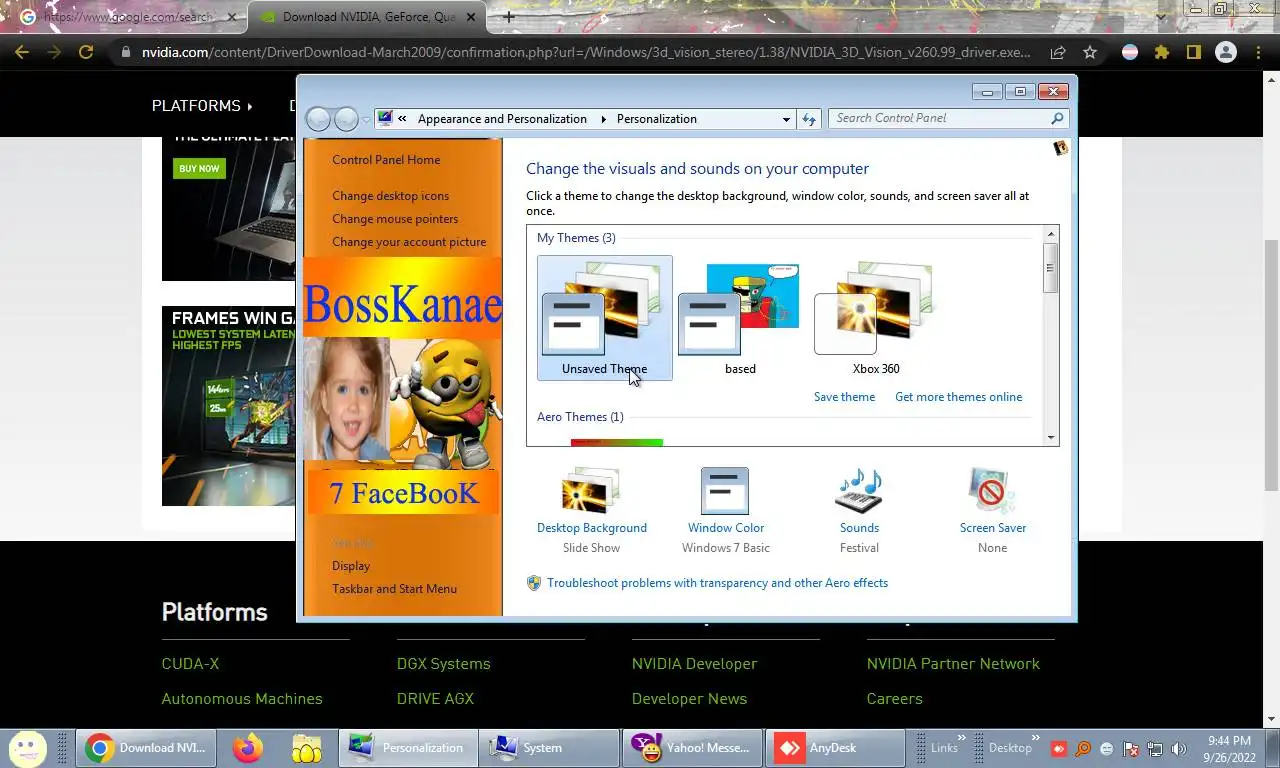
Task: Expand the double-chevron at the breadcrumb start
Action: tap(402, 119)
